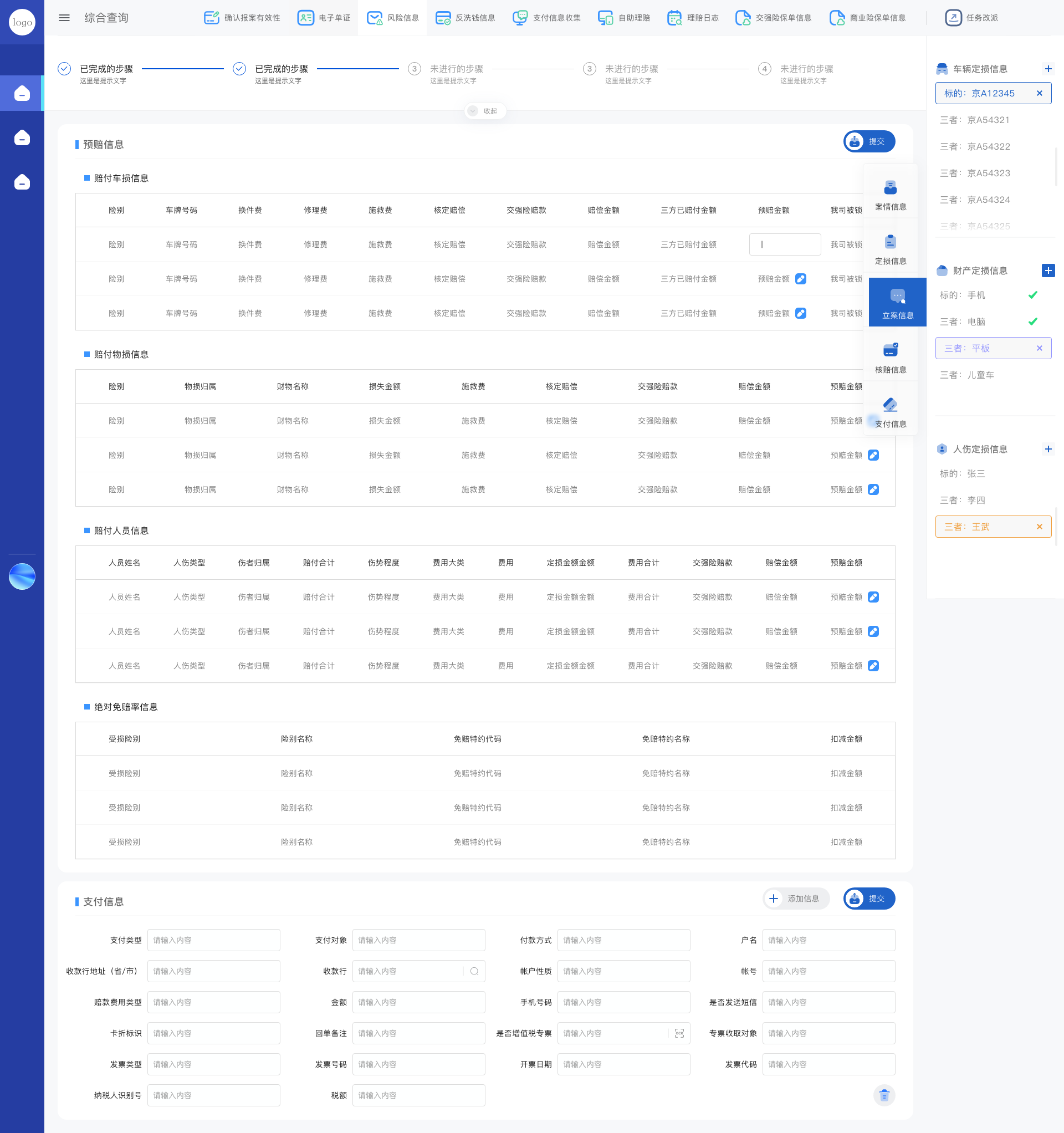Remove the 三者：平板 tag
Image resolution: width=1064 pixels, height=1133 pixels.
pyautogui.click(x=1040, y=348)
